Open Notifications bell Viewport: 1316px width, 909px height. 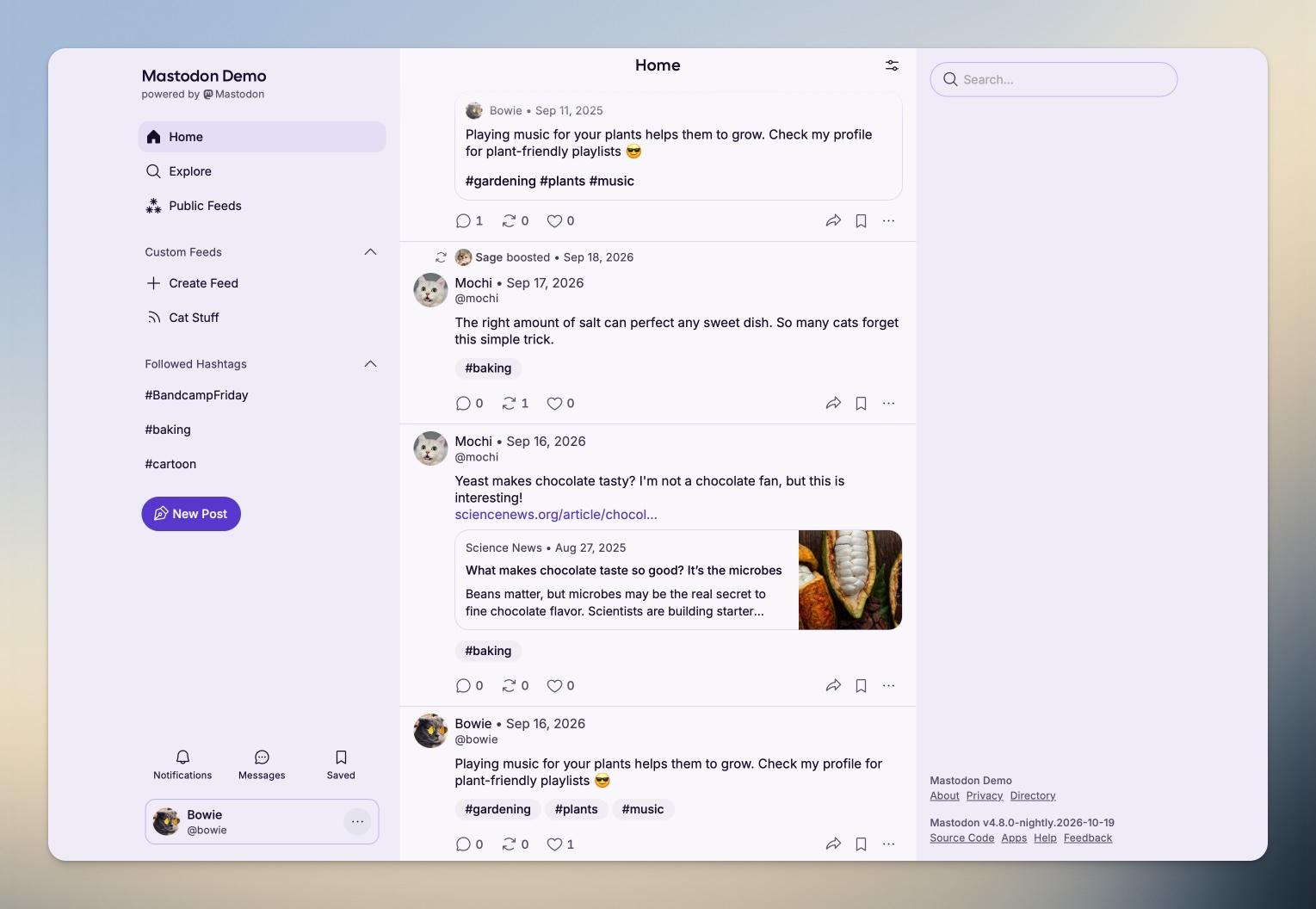coord(182,764)
